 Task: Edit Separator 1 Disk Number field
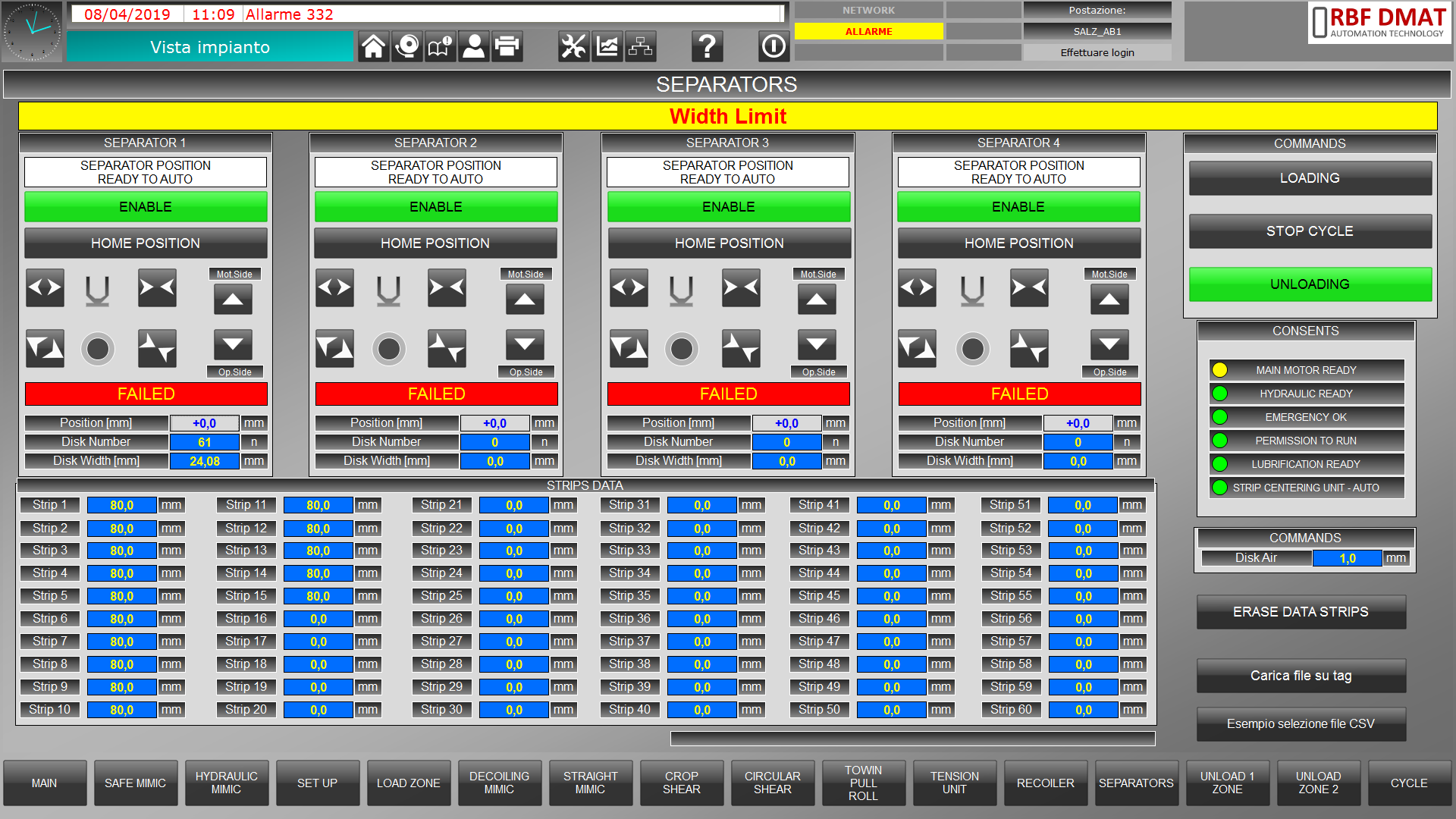[x=205, y=442]
